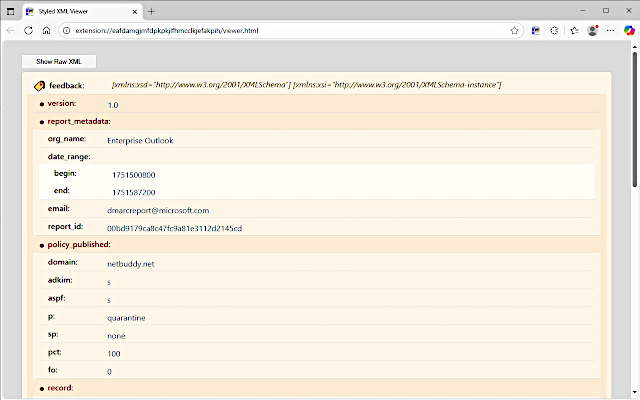Open the favorites list icon
The width and height of the screenshot is (640, 400).
(x=574, y=31)
